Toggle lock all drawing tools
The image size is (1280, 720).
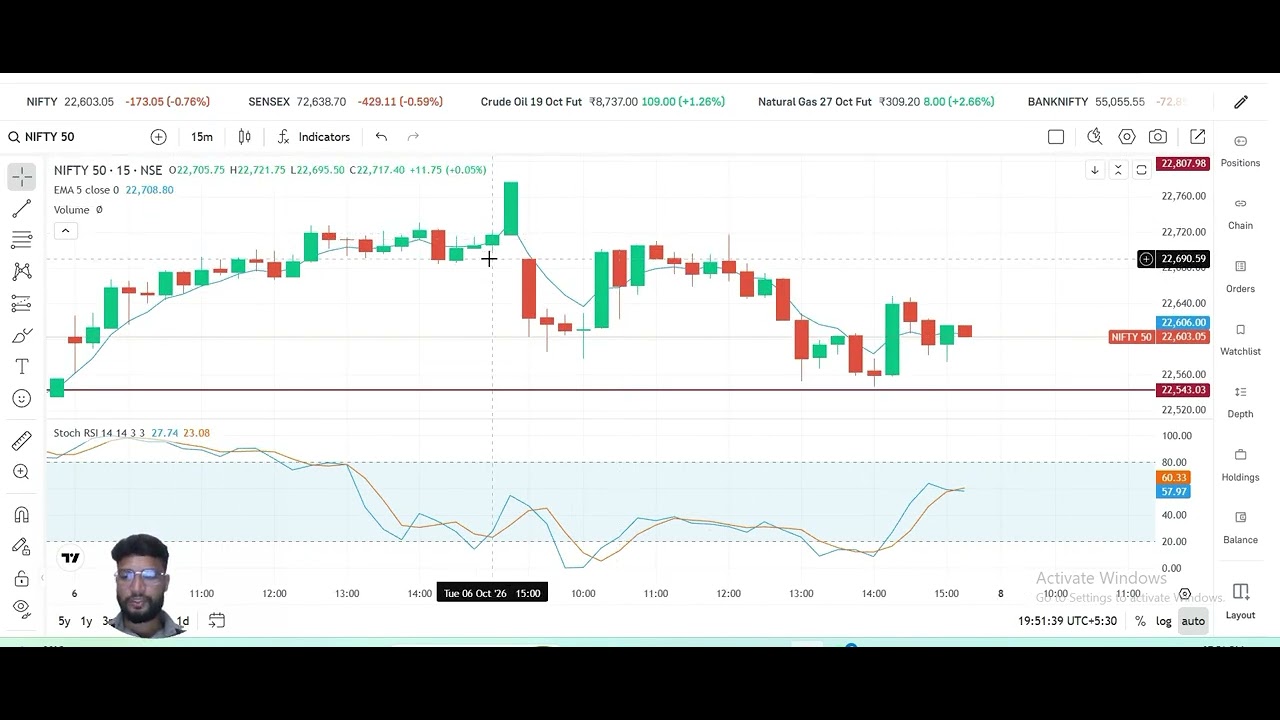coord(22,579)
